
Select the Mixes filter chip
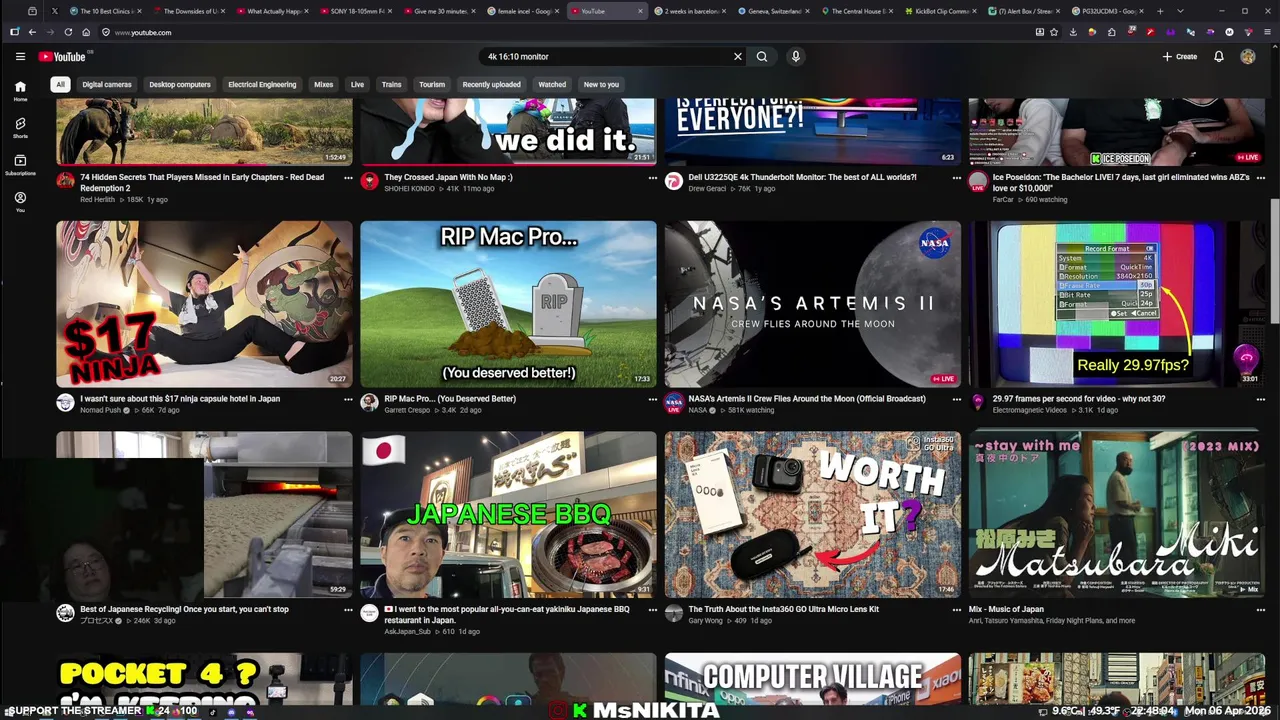[x=324, y=85]
